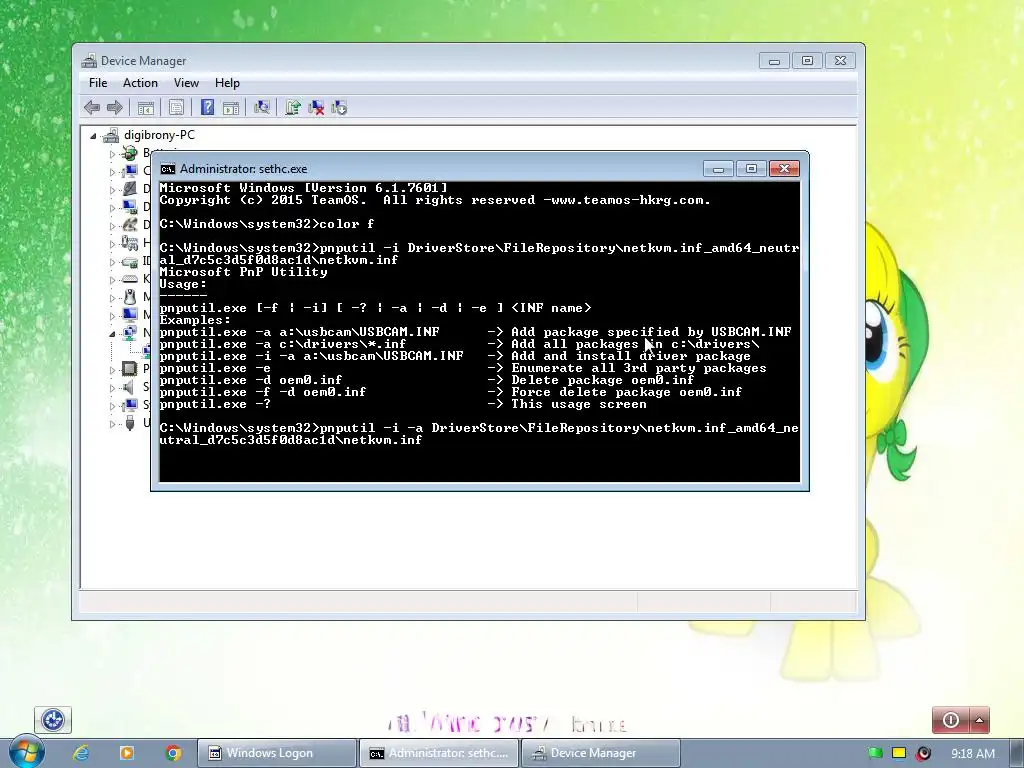Open Windows Media Player taskbar icon
Viewport: 1024px width, 768px height.
pos(127,753)
